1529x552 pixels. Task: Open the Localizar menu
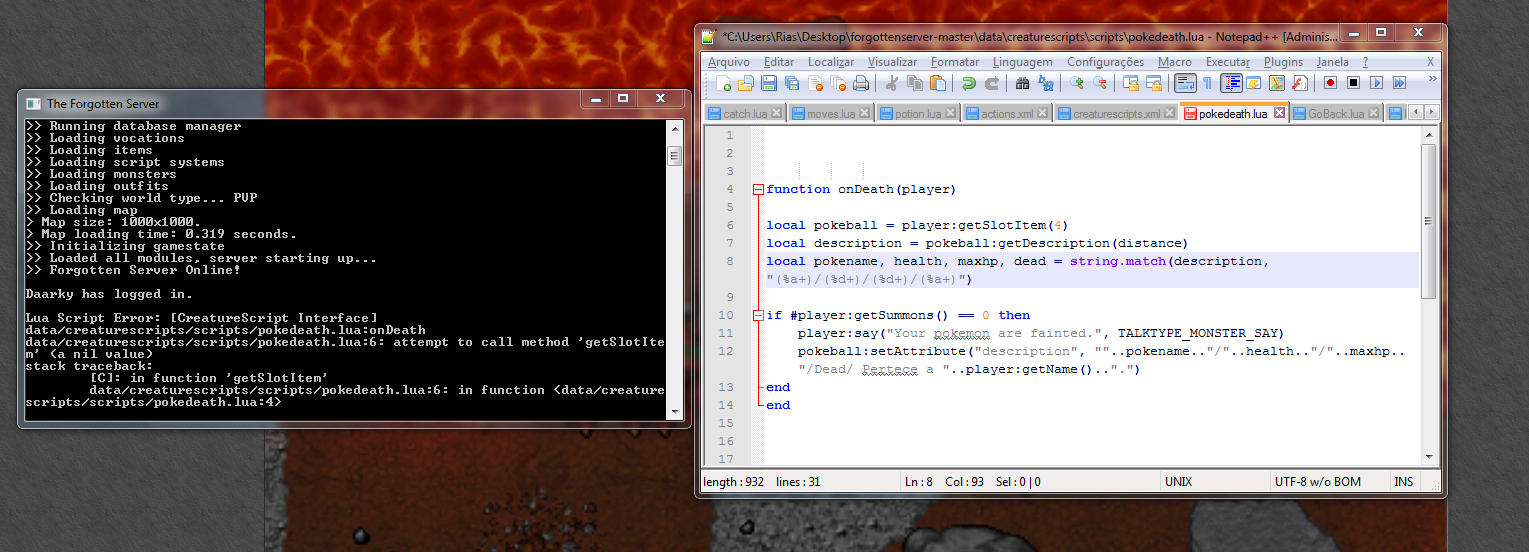(831, 62)
